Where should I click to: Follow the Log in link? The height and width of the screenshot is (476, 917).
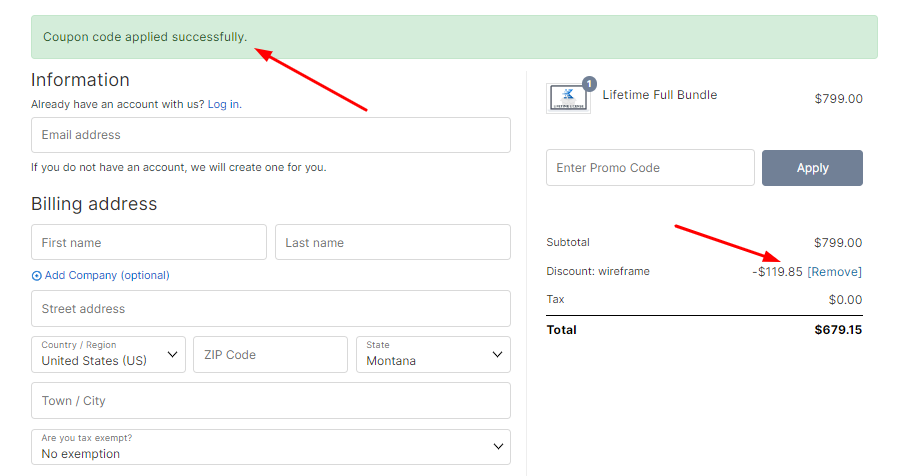pyautogui.click(x=223, y=104)
